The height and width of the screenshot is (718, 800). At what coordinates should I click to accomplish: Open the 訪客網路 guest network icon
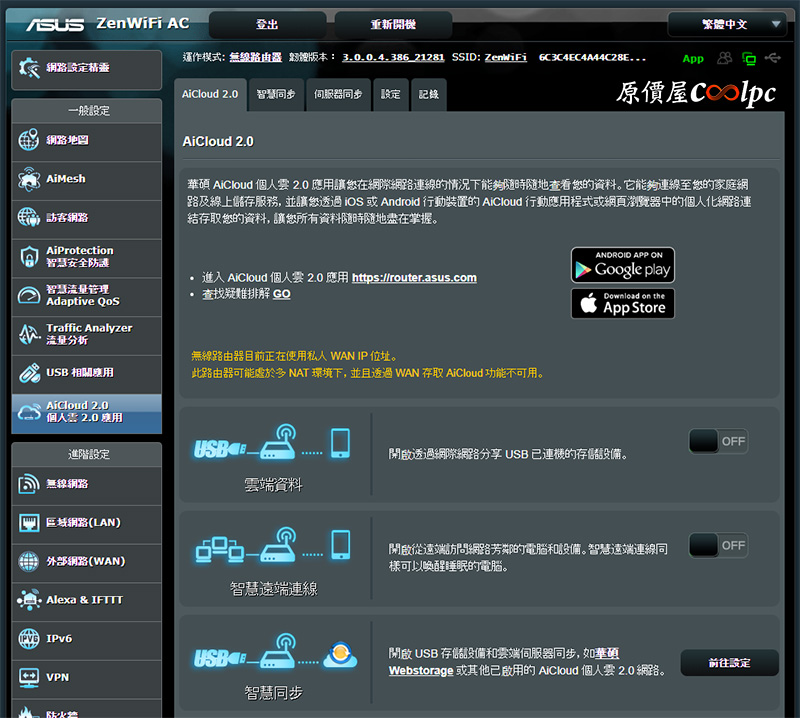[x=29, y=217]
